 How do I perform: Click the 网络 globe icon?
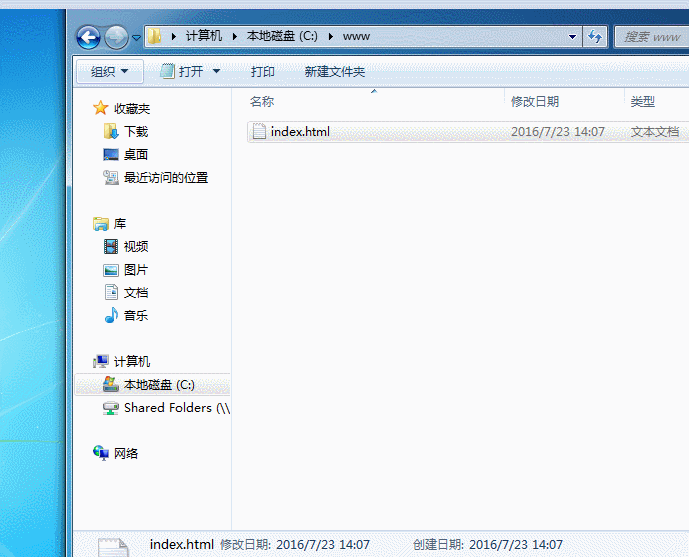(101, 452)
